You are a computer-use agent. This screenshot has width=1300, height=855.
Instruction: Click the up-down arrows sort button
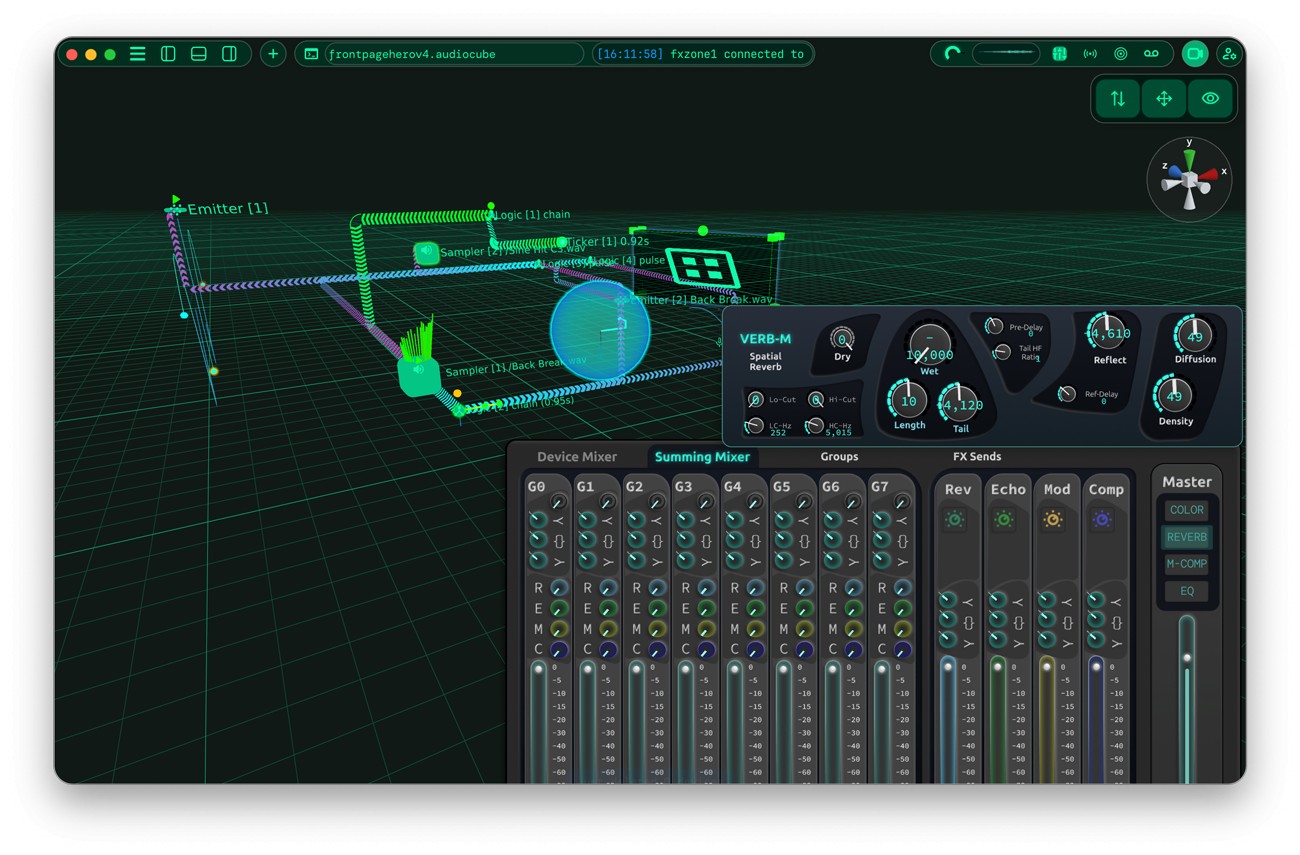tap(1118, 99)
